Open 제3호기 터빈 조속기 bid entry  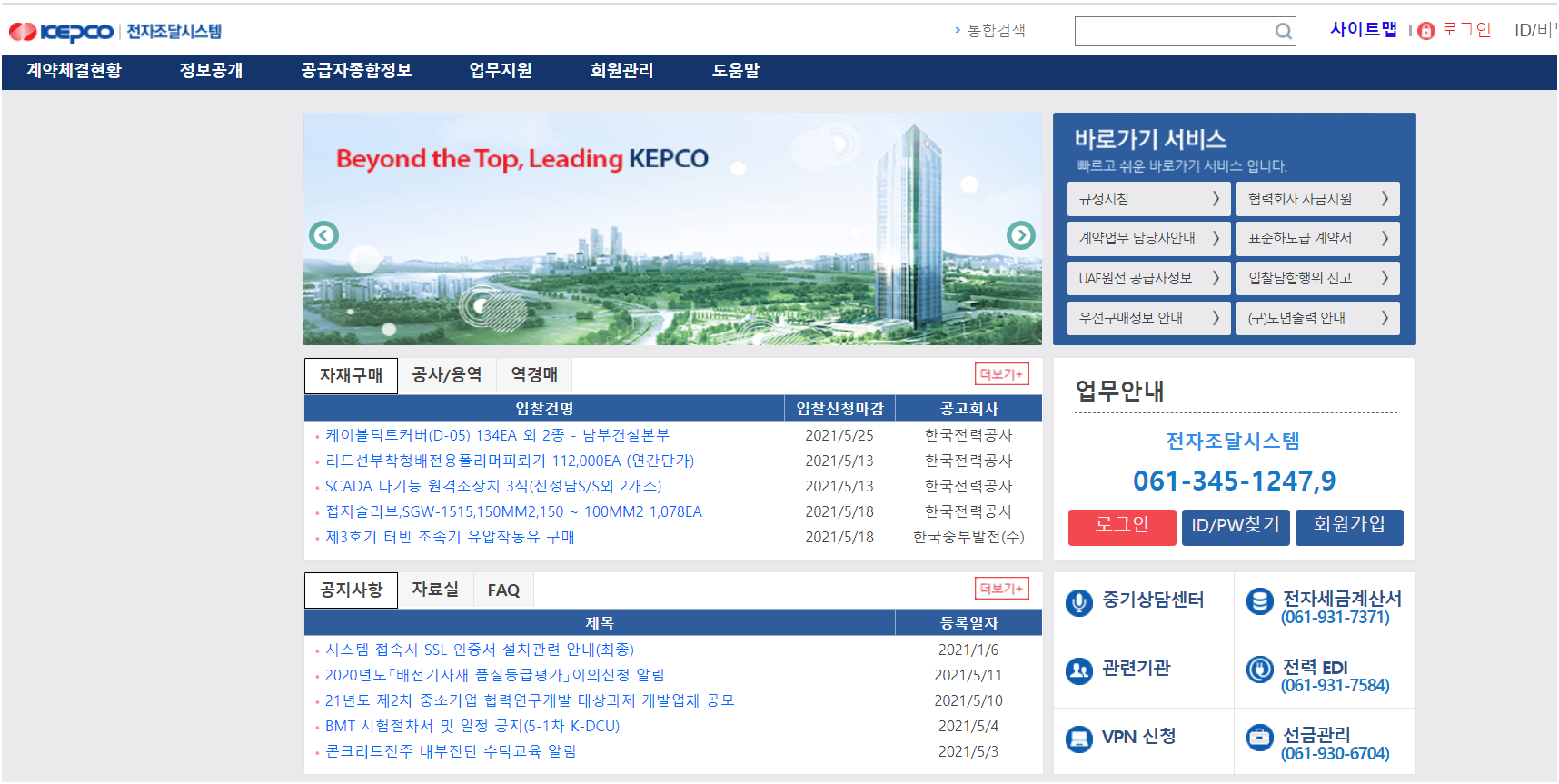pos(450,538)
